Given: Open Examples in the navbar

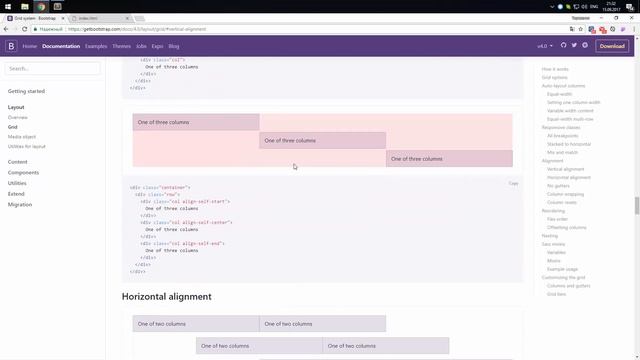Looking at the screenshot, I should (96, 46).
